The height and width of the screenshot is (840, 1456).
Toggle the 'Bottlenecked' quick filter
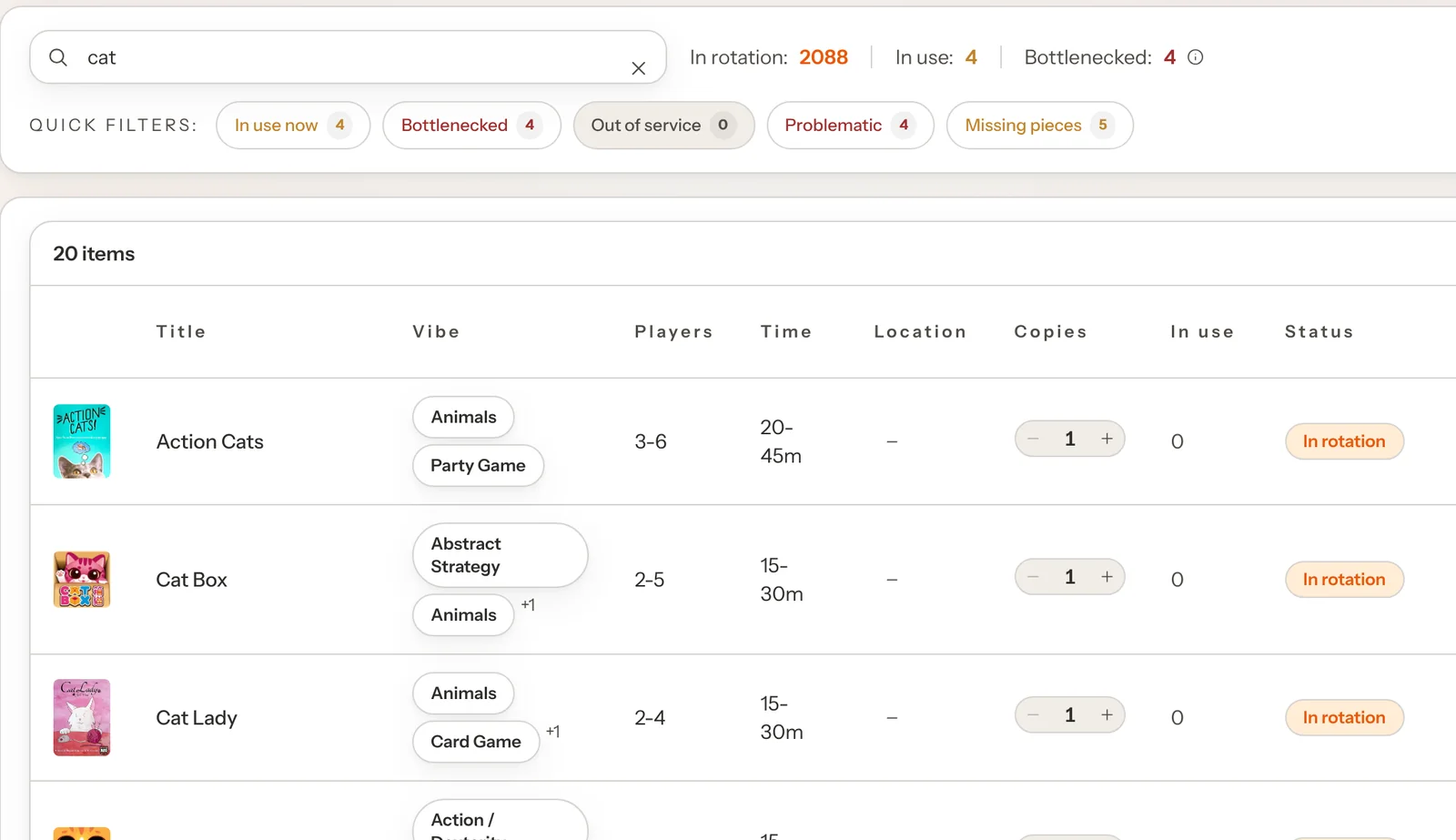(471, 126)
